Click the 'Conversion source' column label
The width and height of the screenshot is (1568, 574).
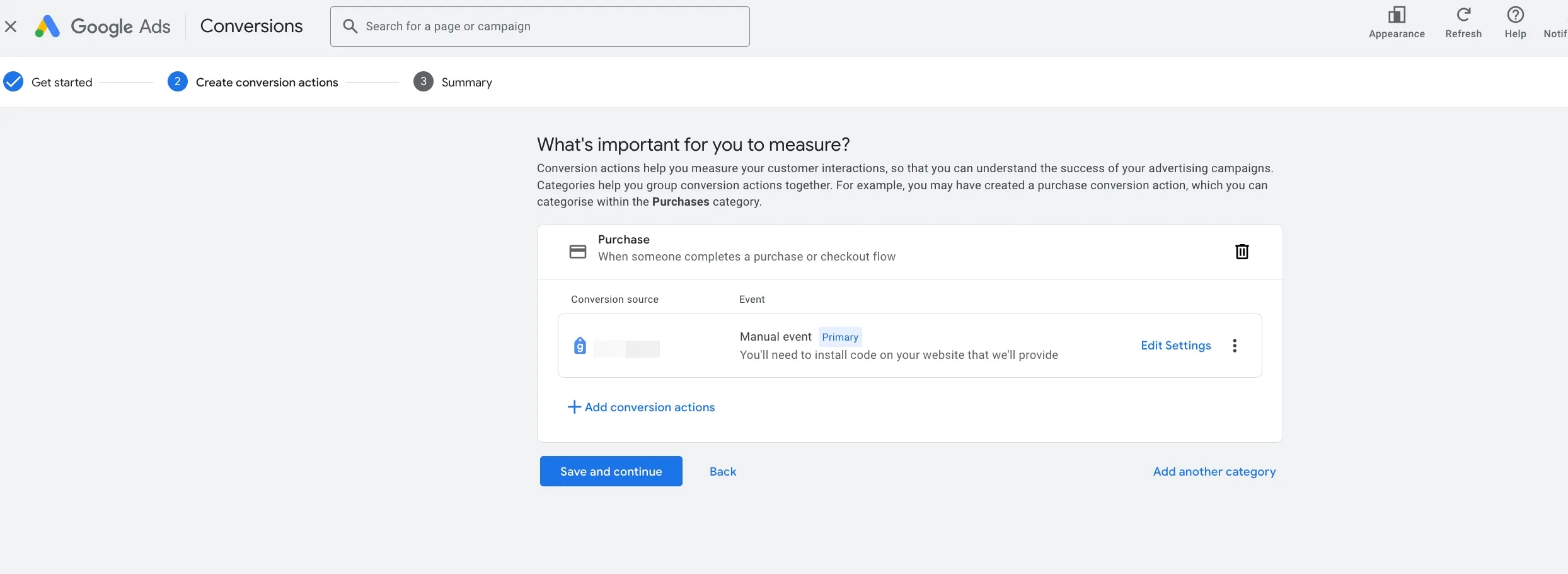[614, 300]
